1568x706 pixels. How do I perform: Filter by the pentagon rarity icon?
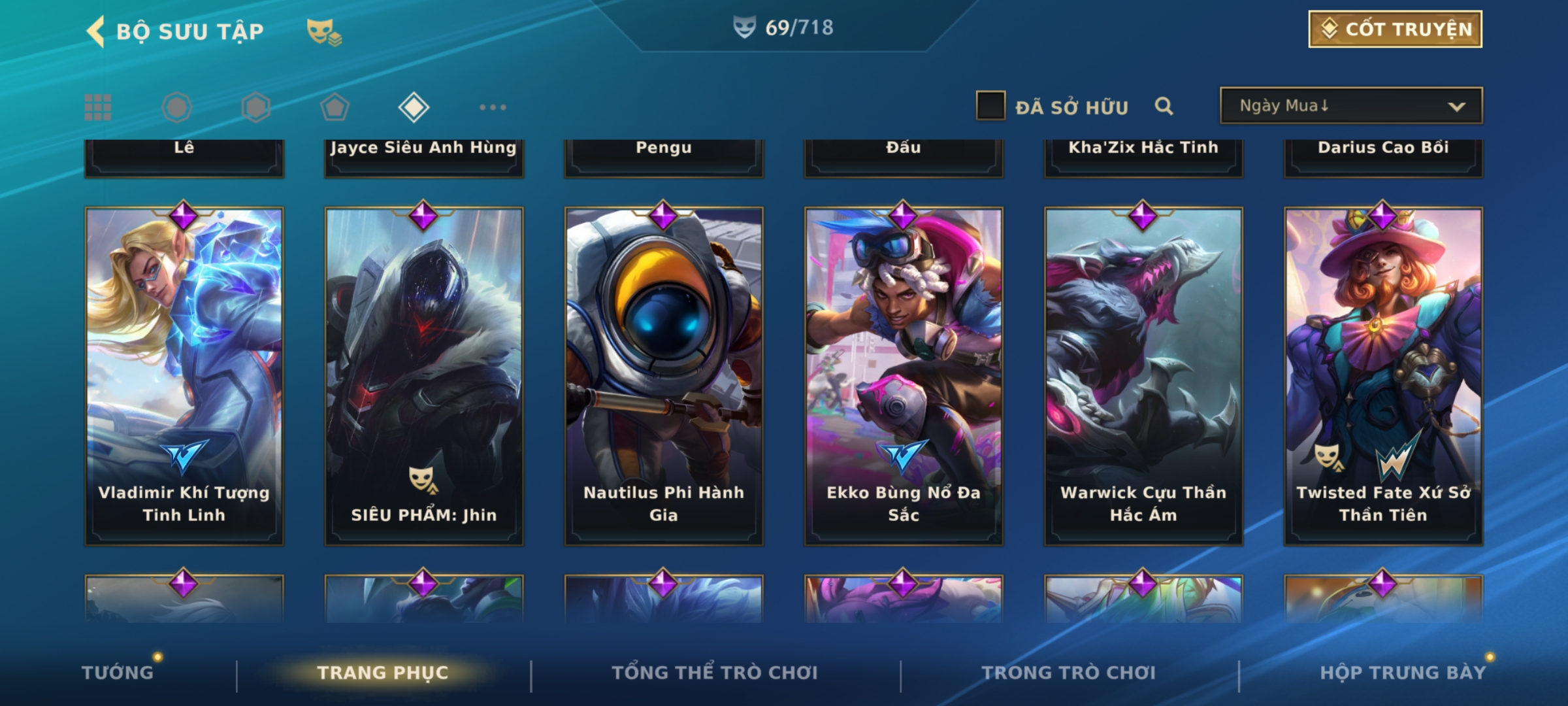(335, 107)
